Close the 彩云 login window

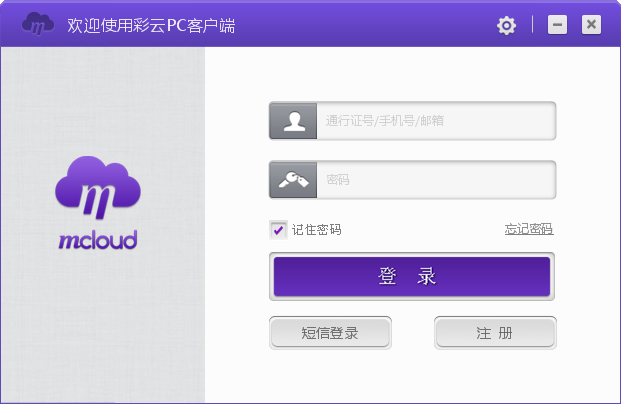point(591,25)
